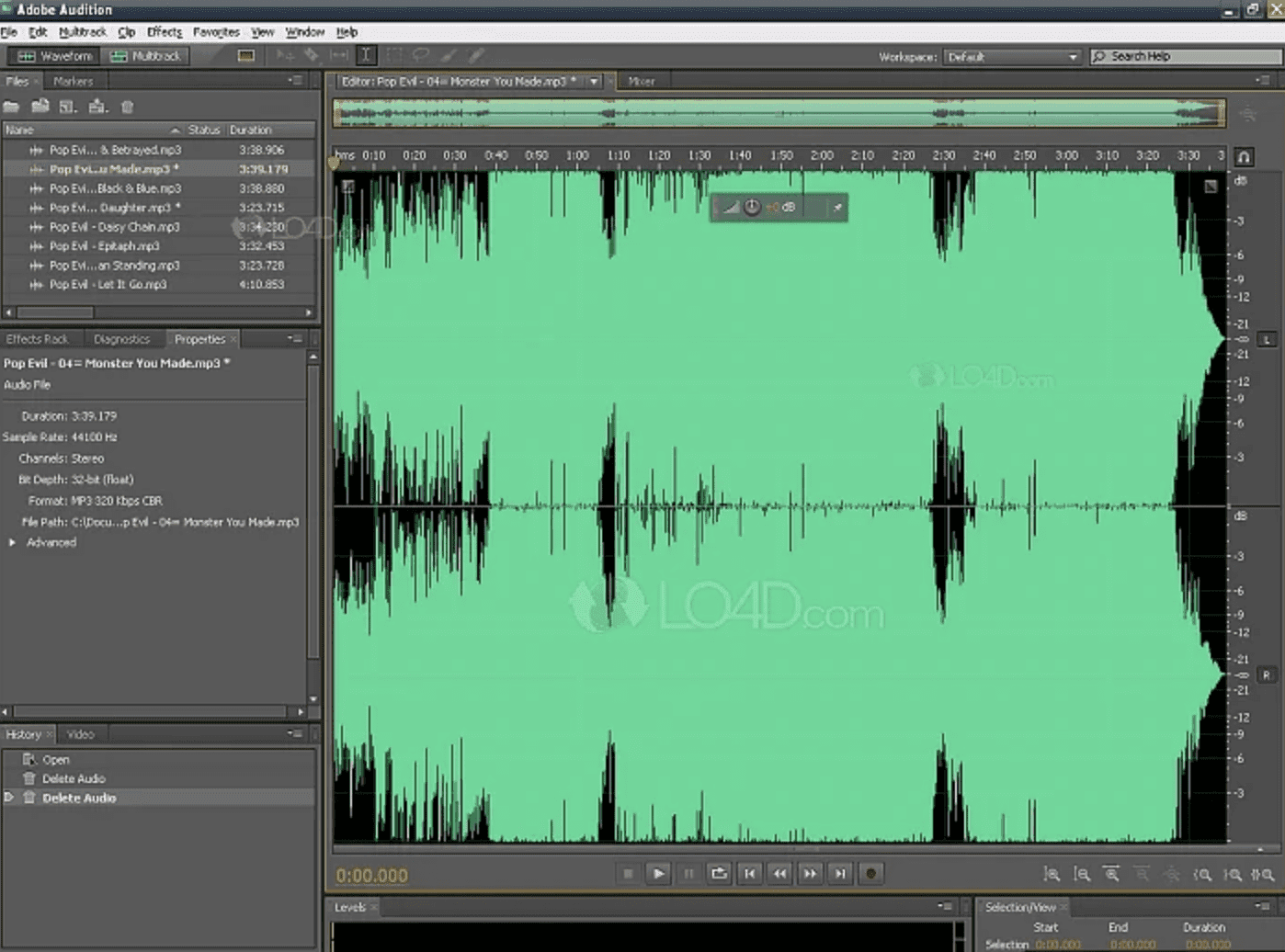Select the Open step in History
Image resolution: width=1285 pixels, height=952 pixels.
[56, 760]
